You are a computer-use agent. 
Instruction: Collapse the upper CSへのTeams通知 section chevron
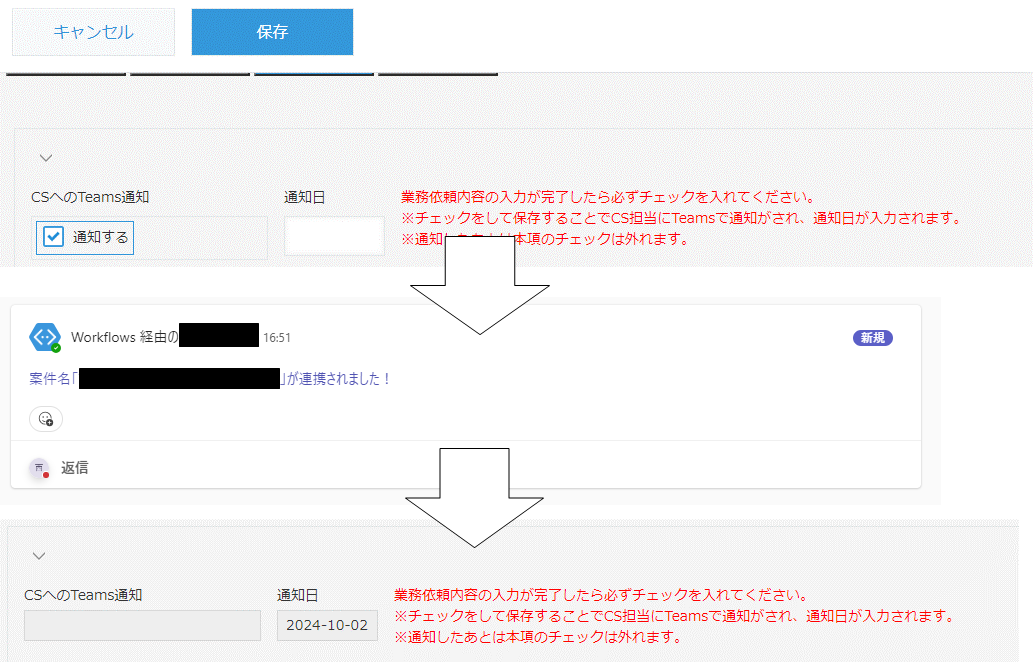point(45,157)
